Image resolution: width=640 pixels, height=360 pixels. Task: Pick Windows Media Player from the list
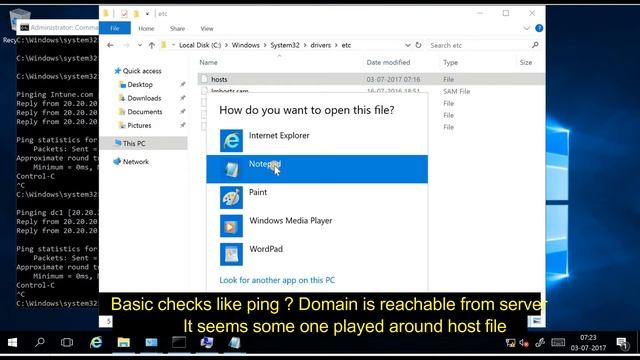tap(317, 226)
